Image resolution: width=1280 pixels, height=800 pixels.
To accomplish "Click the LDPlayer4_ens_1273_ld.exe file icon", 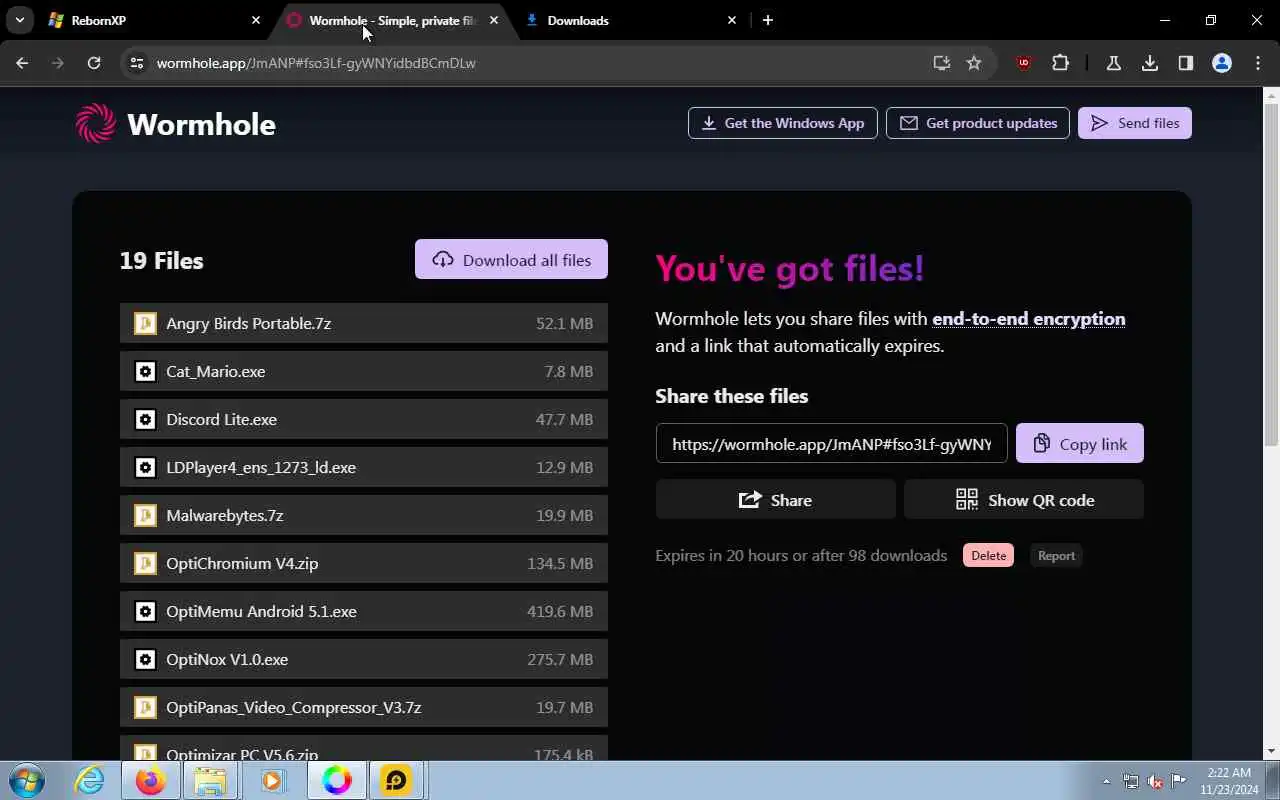I will tap(145, 467).
